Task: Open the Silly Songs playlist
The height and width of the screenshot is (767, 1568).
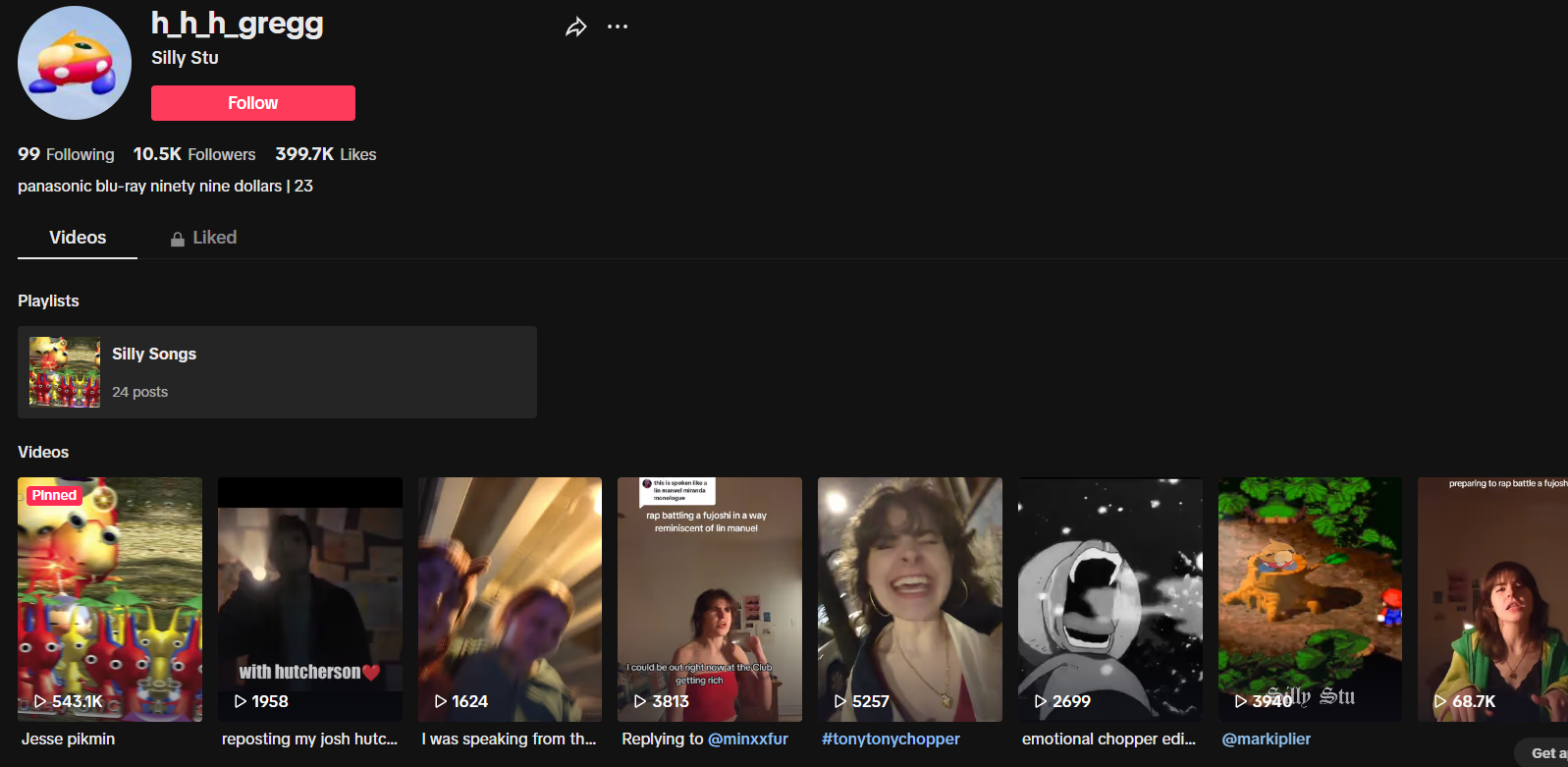Action: tap(277, 372)
